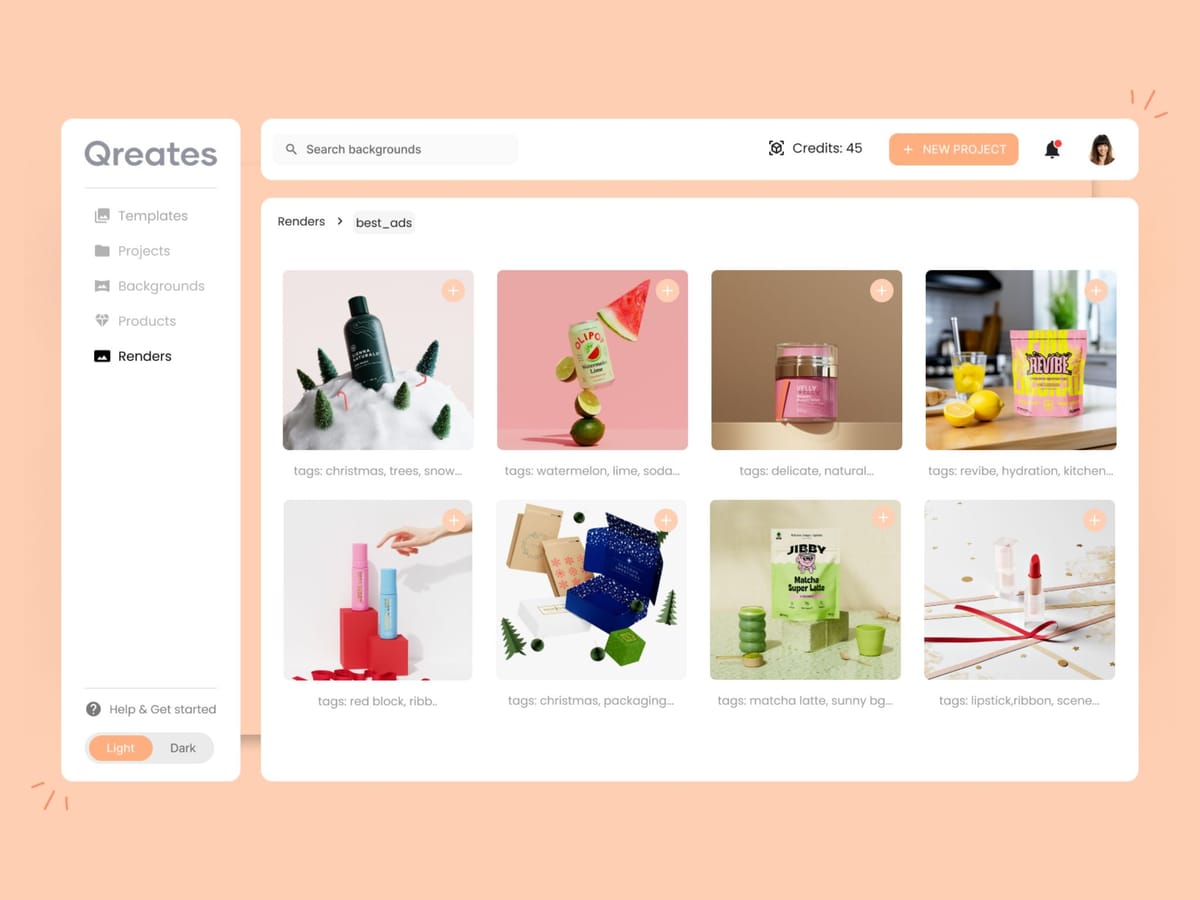Click the breadcrumb chevron after Renders
Screen dimensions: 1200x900
click(x=340, y=221)
